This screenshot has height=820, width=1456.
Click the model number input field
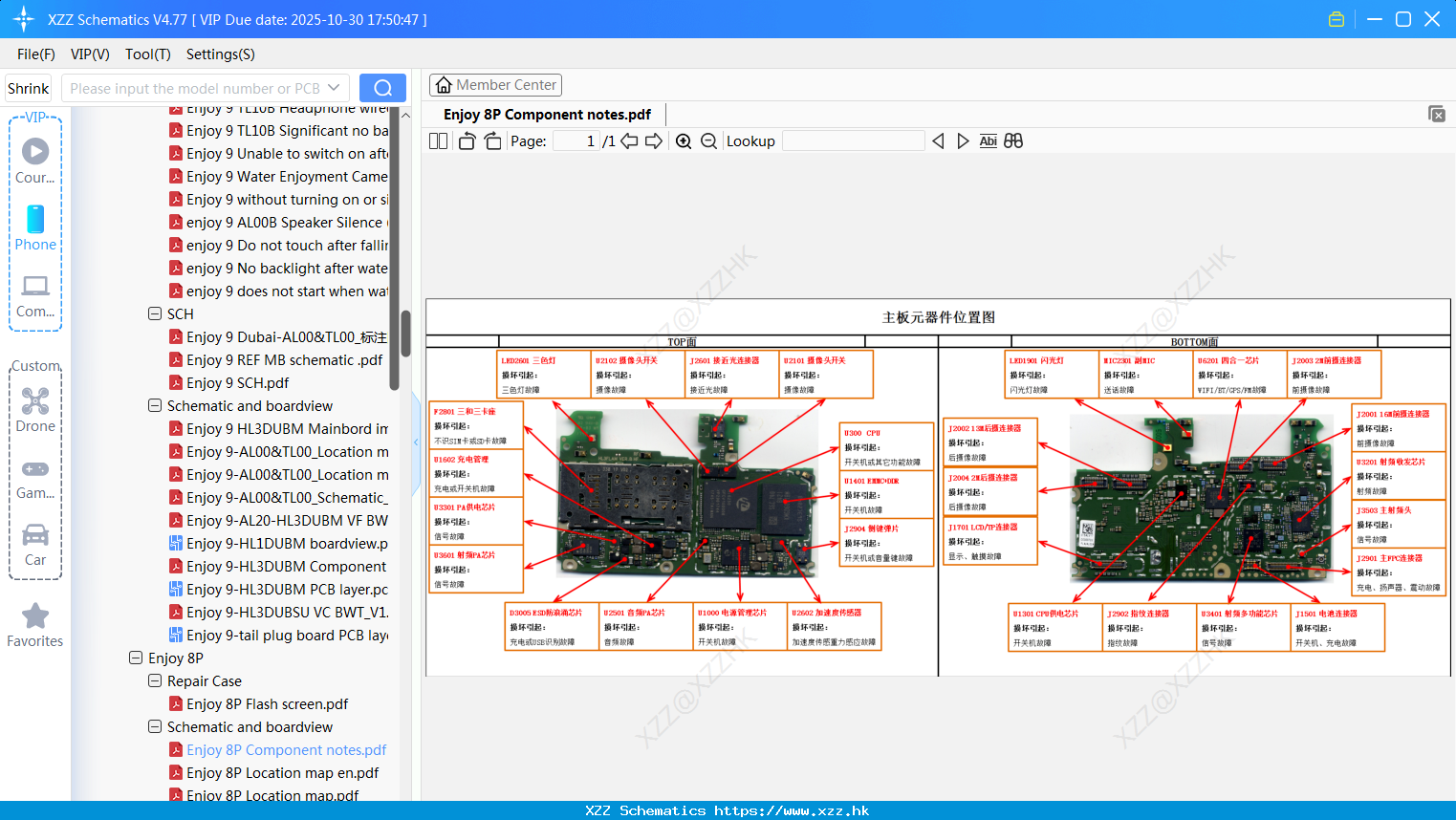coord(195,88)
